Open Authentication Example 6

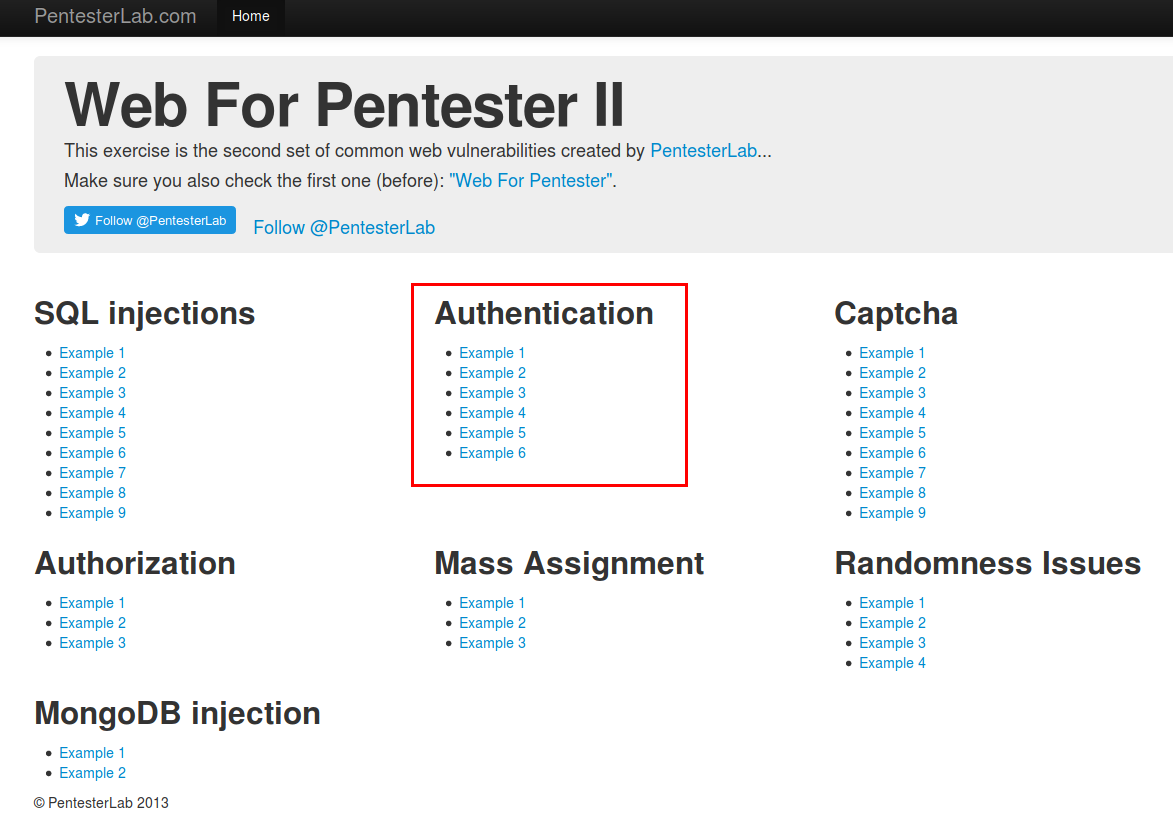tap(492, 452)
